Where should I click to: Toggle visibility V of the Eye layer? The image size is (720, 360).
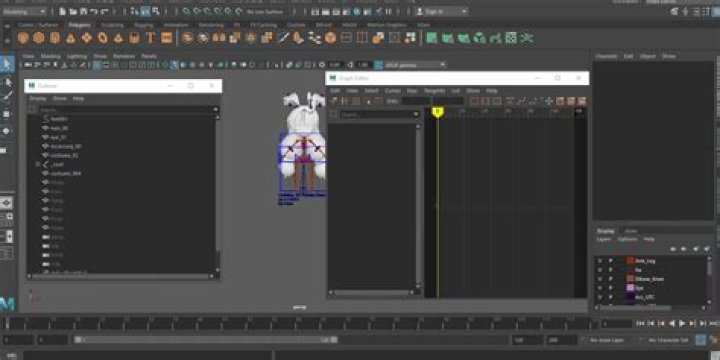(600, 288)
